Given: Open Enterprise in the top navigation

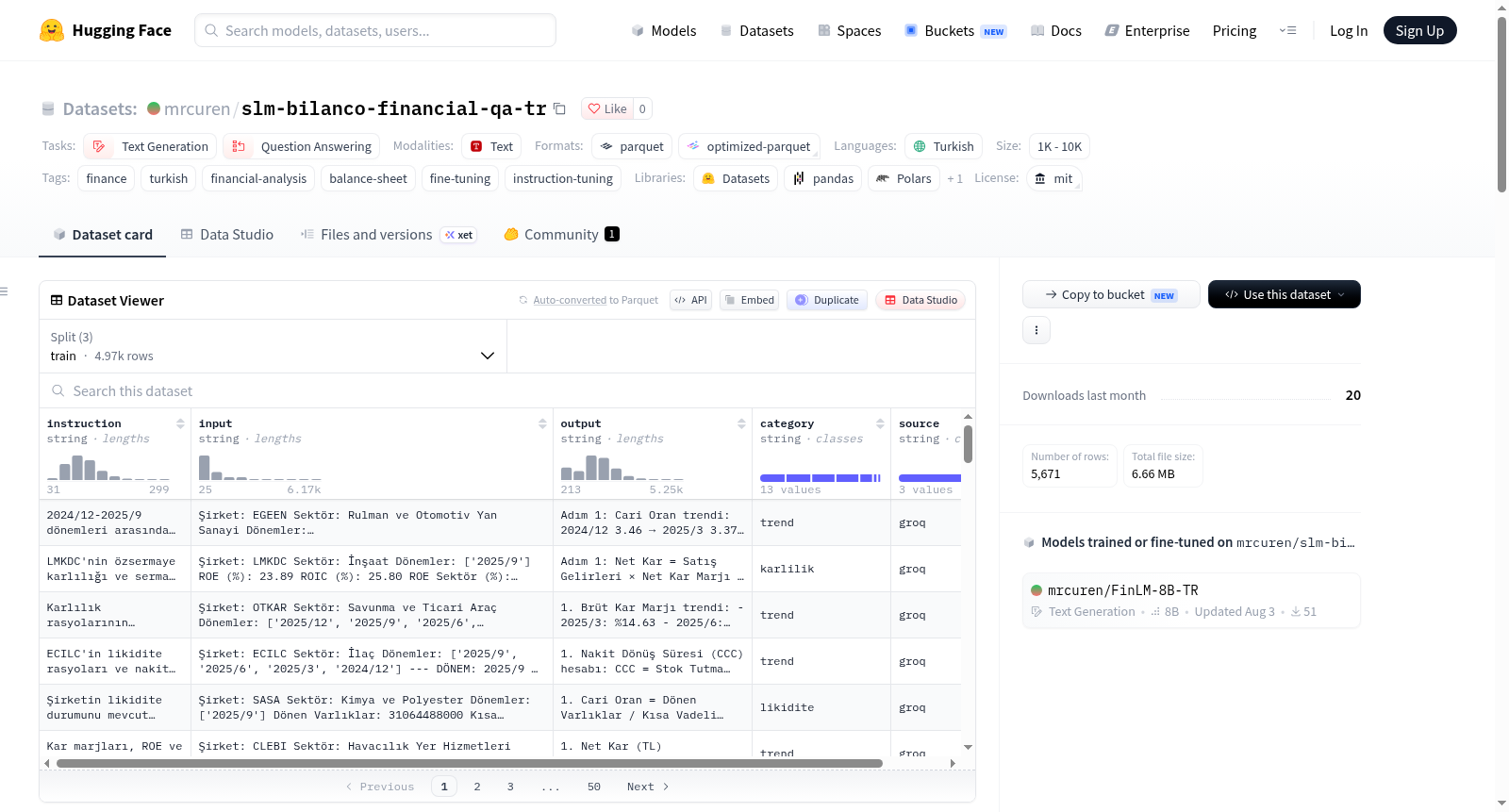Looking at the screenshot, I should click(x=1147, y=30).
